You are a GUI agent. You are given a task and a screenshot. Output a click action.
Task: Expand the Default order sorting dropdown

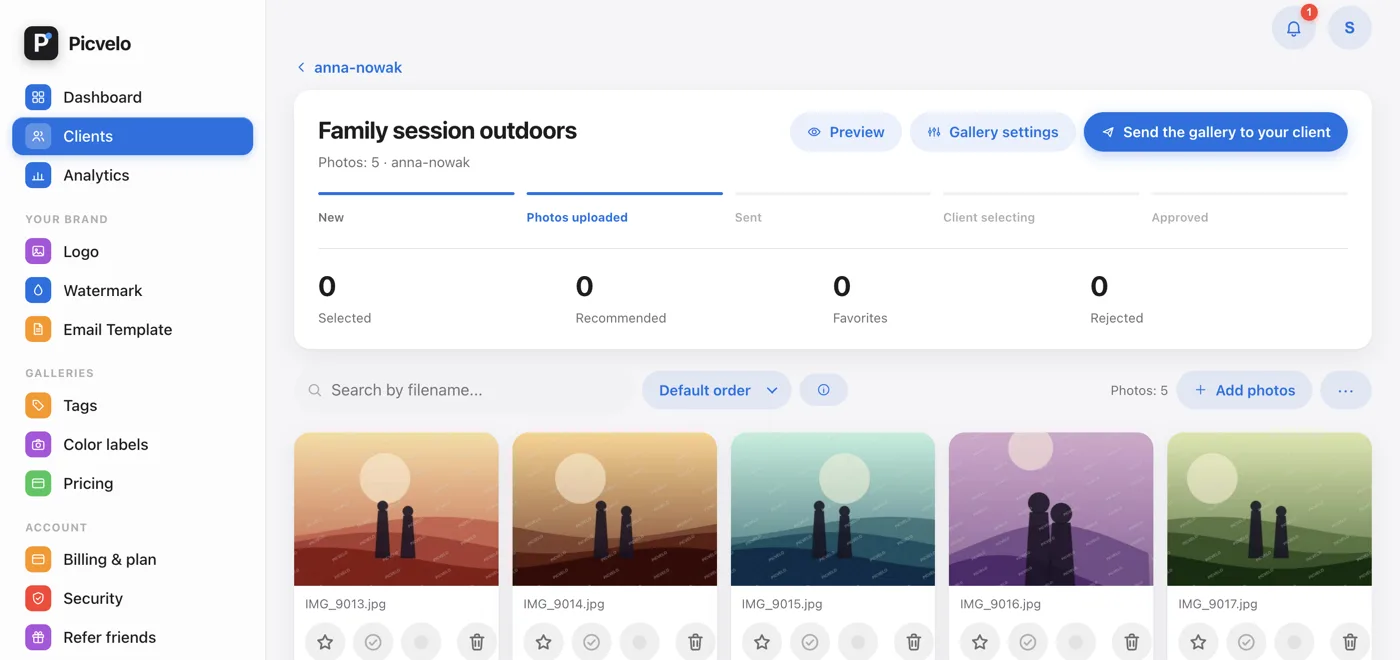pos(716,390)
